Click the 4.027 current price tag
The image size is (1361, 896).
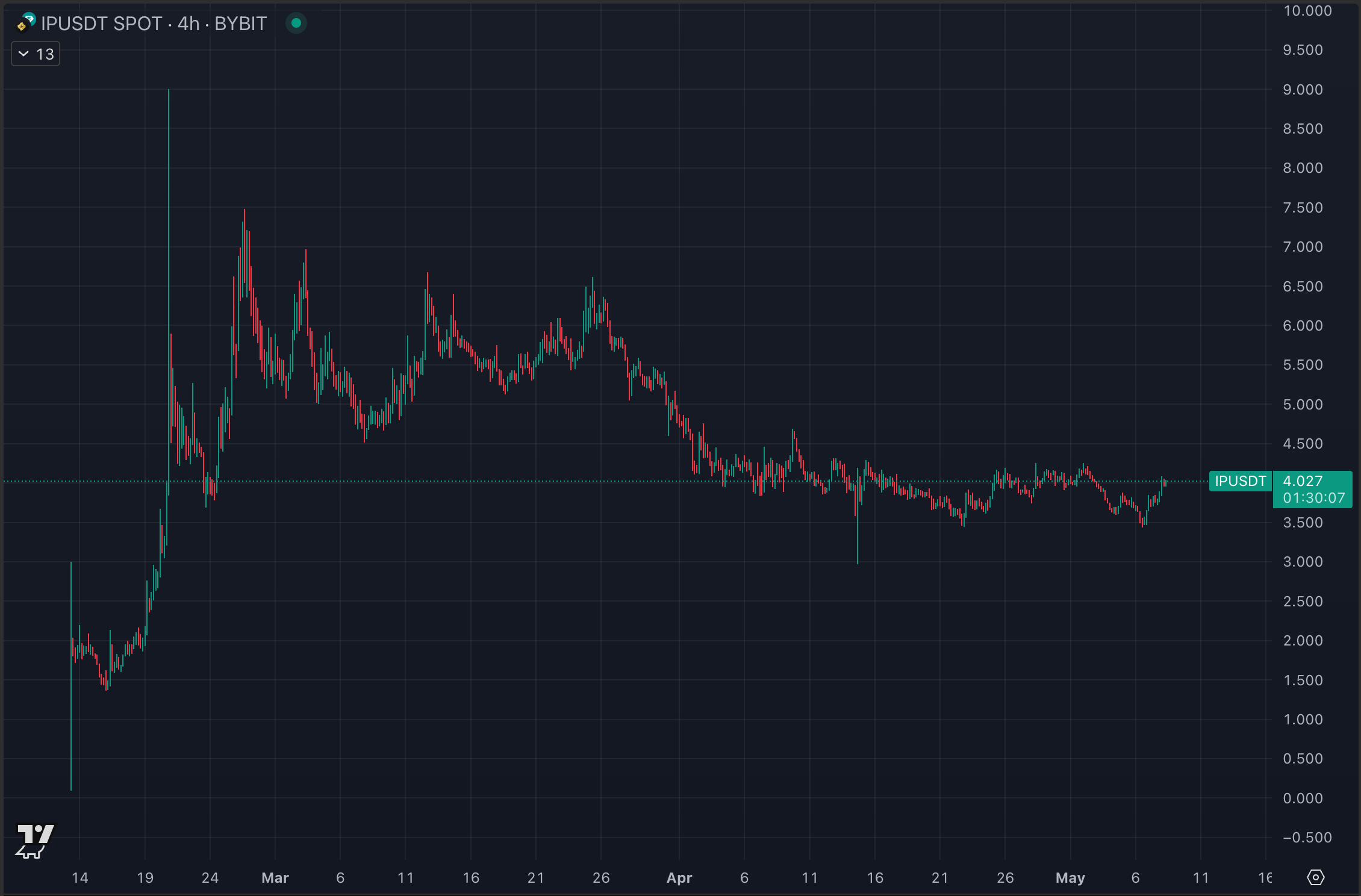point(1303,481)
